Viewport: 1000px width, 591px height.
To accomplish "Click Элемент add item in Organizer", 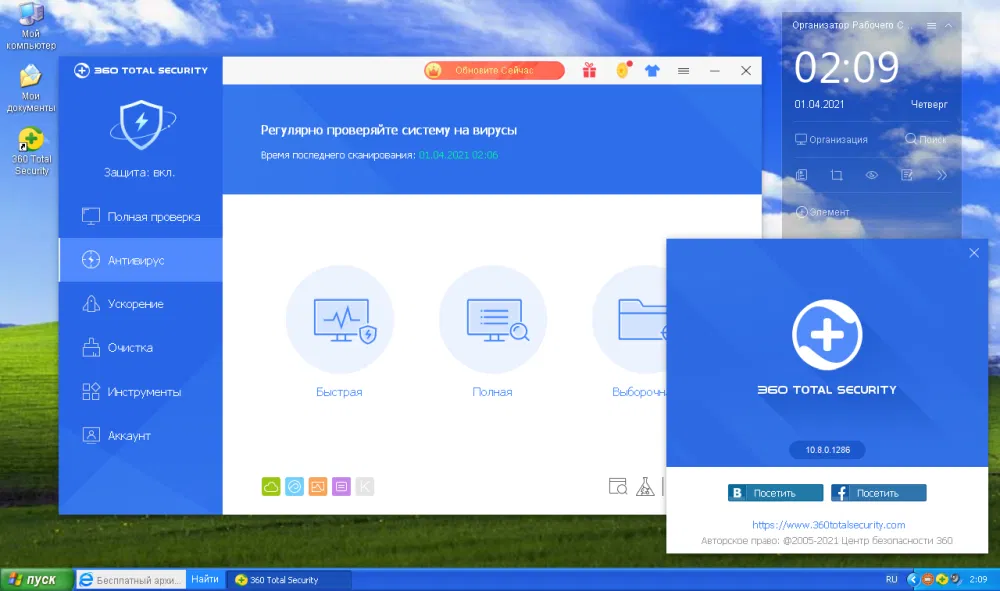I will (823, 212).
